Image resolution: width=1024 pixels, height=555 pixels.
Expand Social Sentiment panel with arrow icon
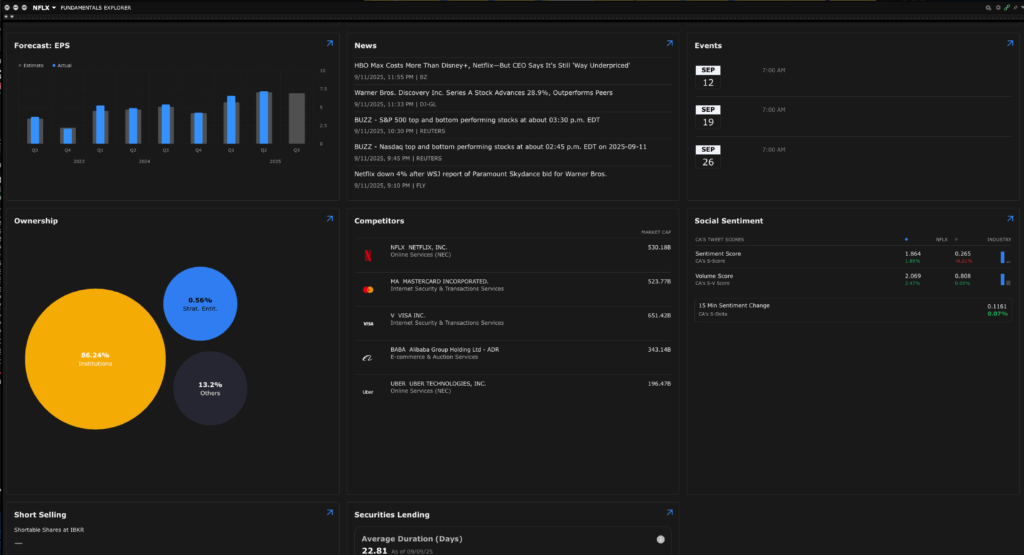[1009, 219]
